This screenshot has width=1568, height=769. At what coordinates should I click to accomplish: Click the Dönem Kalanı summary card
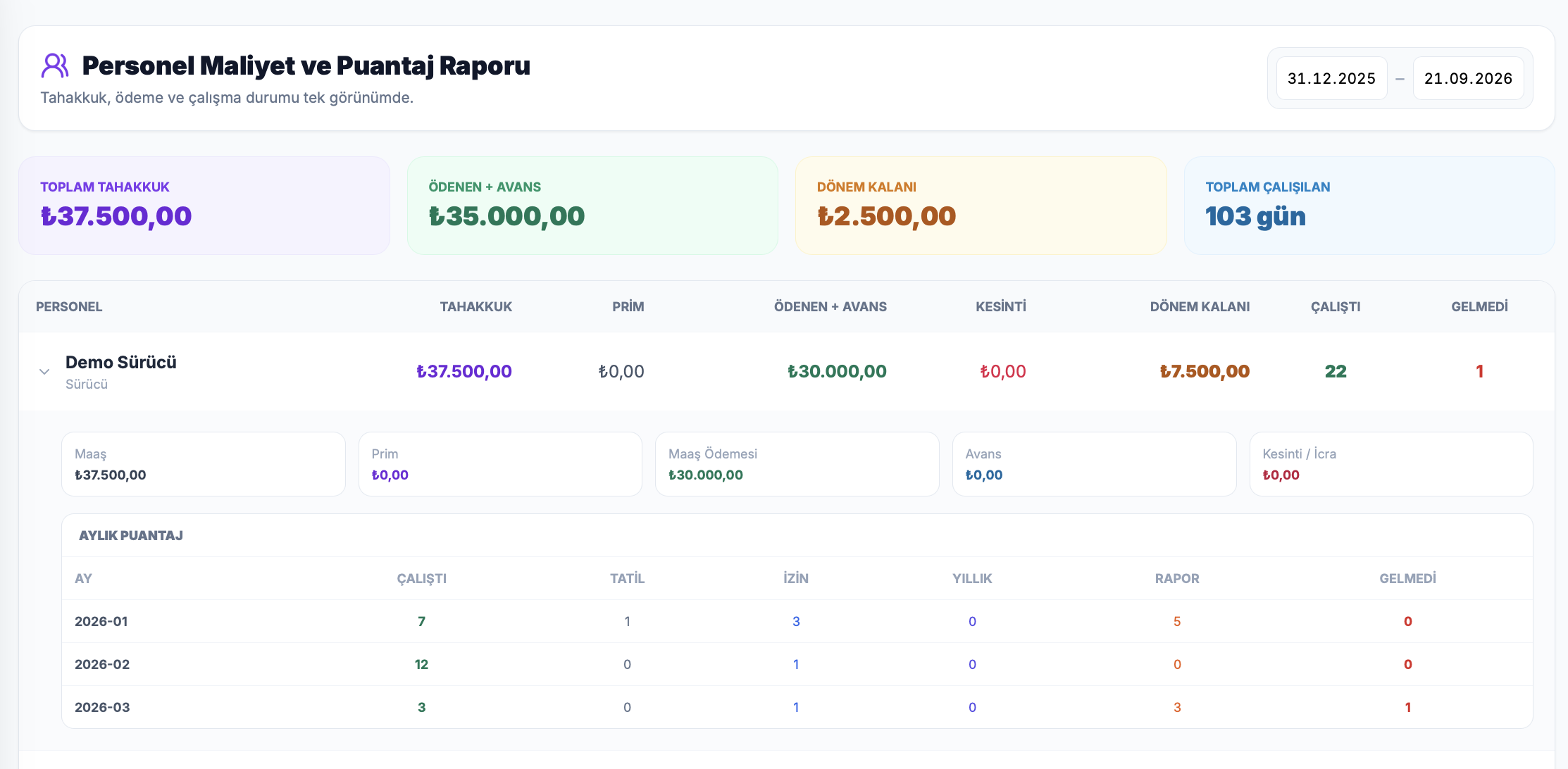(981, 206)
